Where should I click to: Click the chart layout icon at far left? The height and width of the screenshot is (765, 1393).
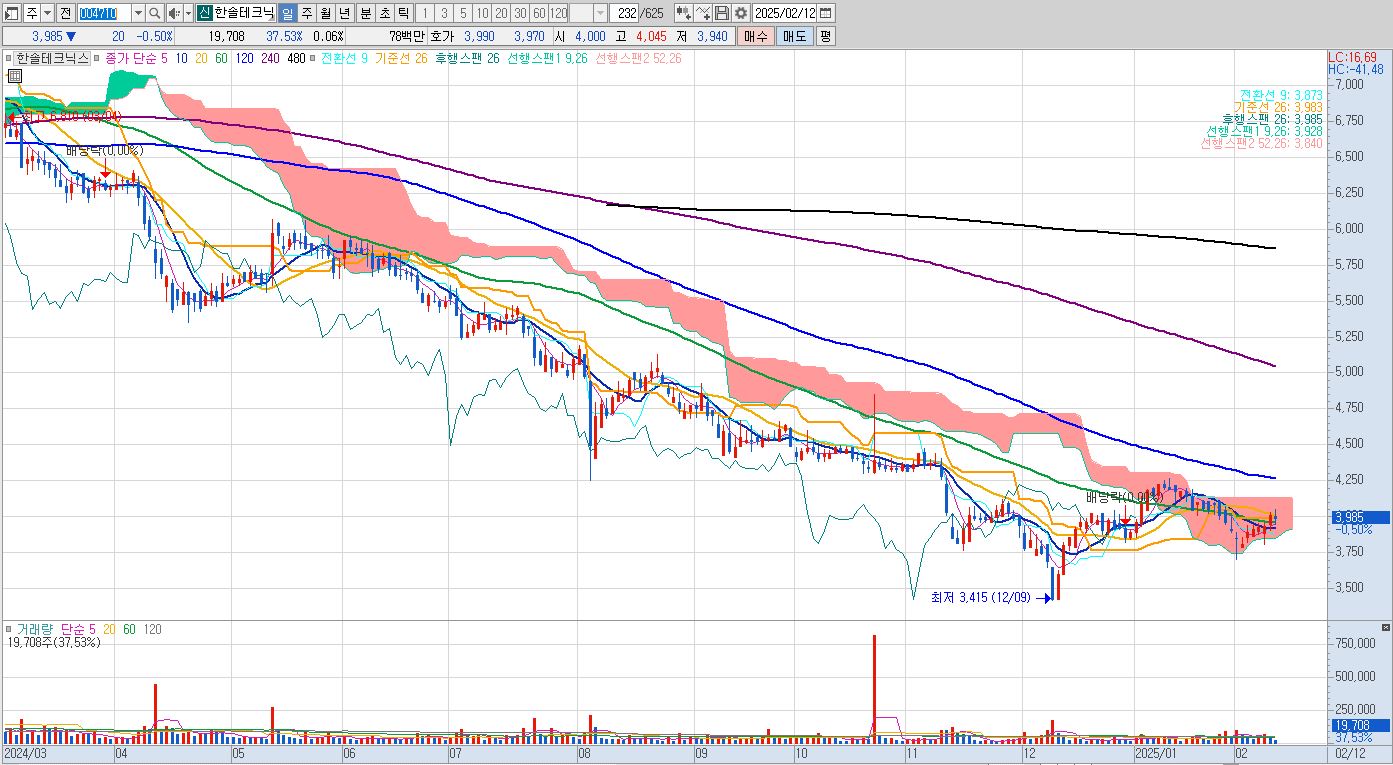12,13
